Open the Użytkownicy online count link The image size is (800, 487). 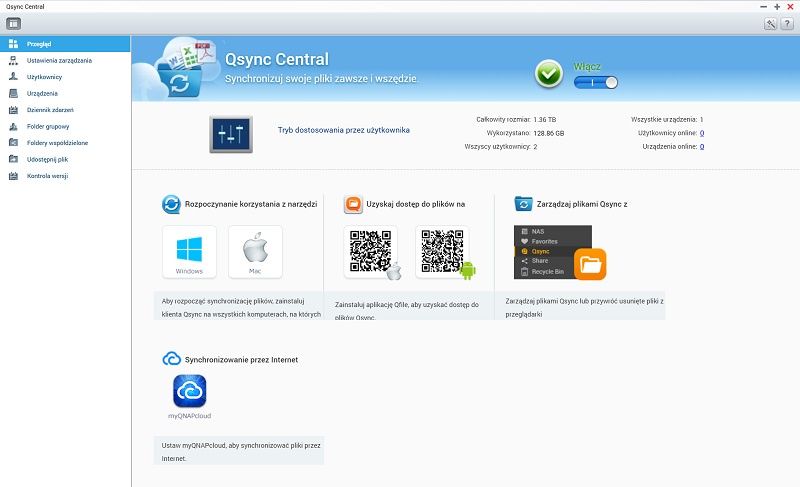tap(702, 133)
